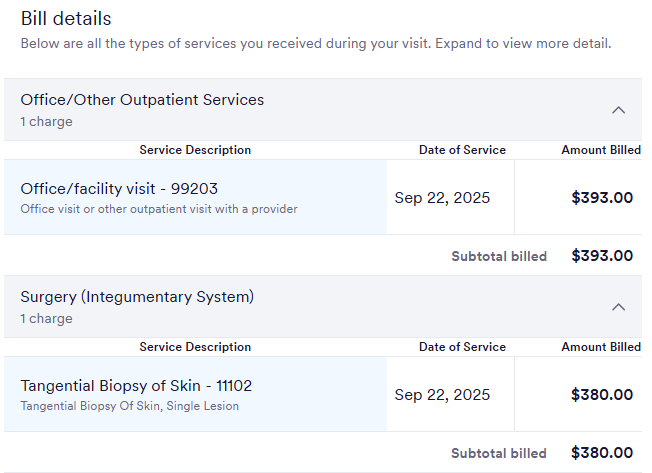Click the Surgery (Integumentary System) section title

click(x=137, y=297)
